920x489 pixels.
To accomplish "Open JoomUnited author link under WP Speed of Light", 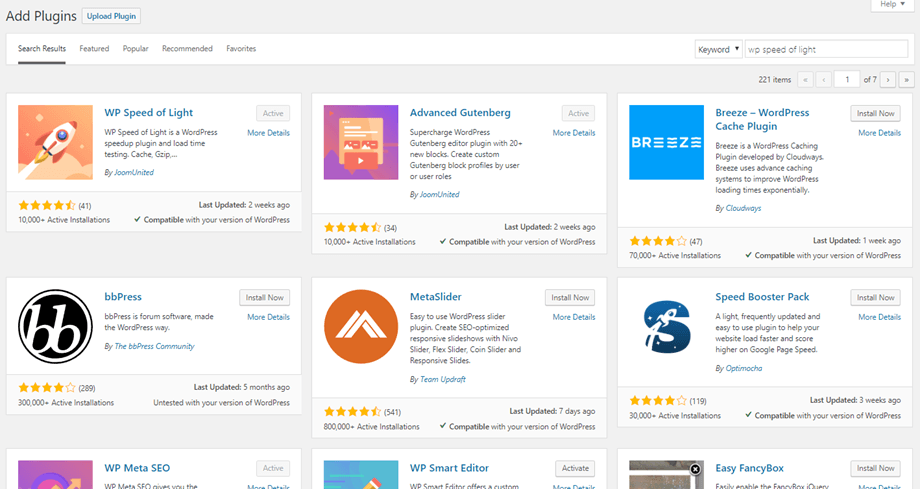I will pyautogui.click(x=134, y=173).
